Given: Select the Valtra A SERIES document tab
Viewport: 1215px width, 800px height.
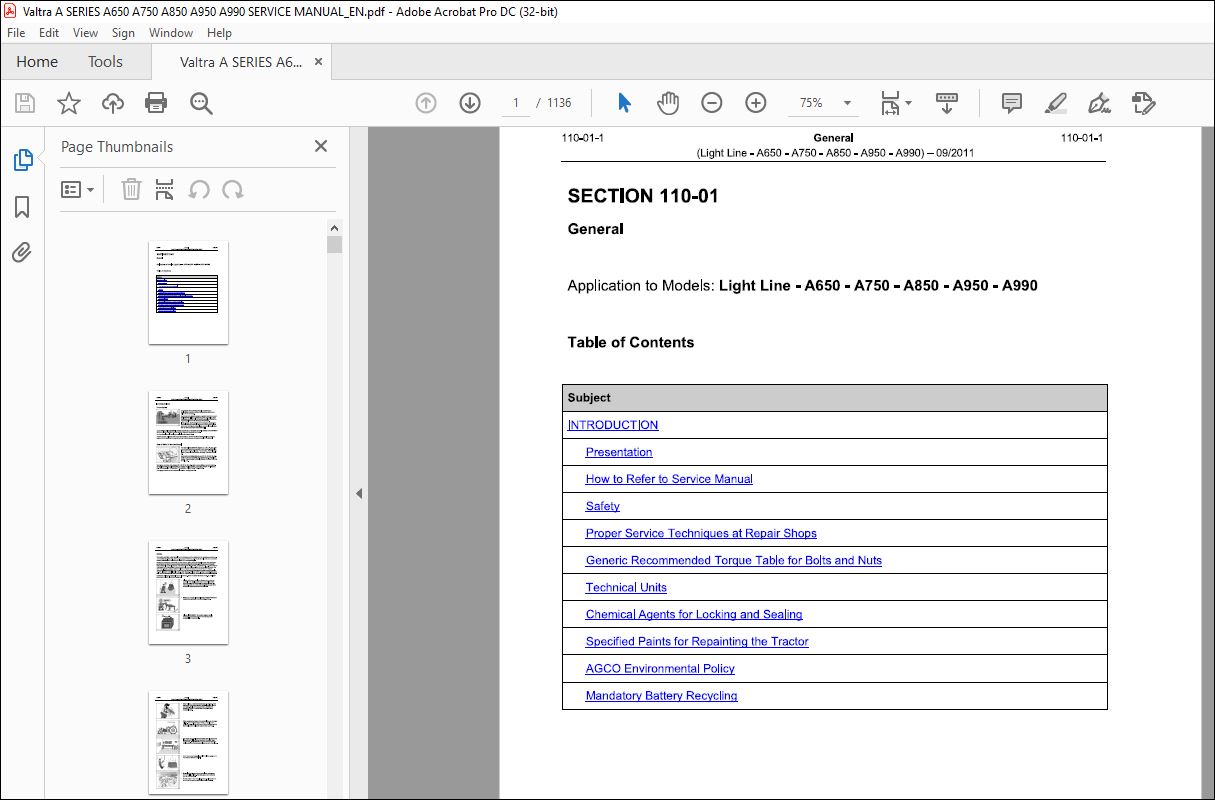Looking at the screenshot, I should pyautogui.click(x=240, y=62).
